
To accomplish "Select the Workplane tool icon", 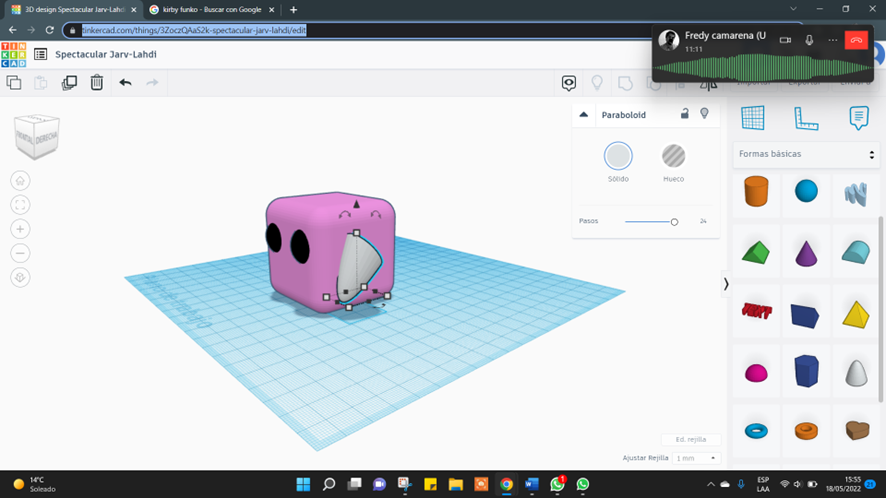I will tap(753, 118).
